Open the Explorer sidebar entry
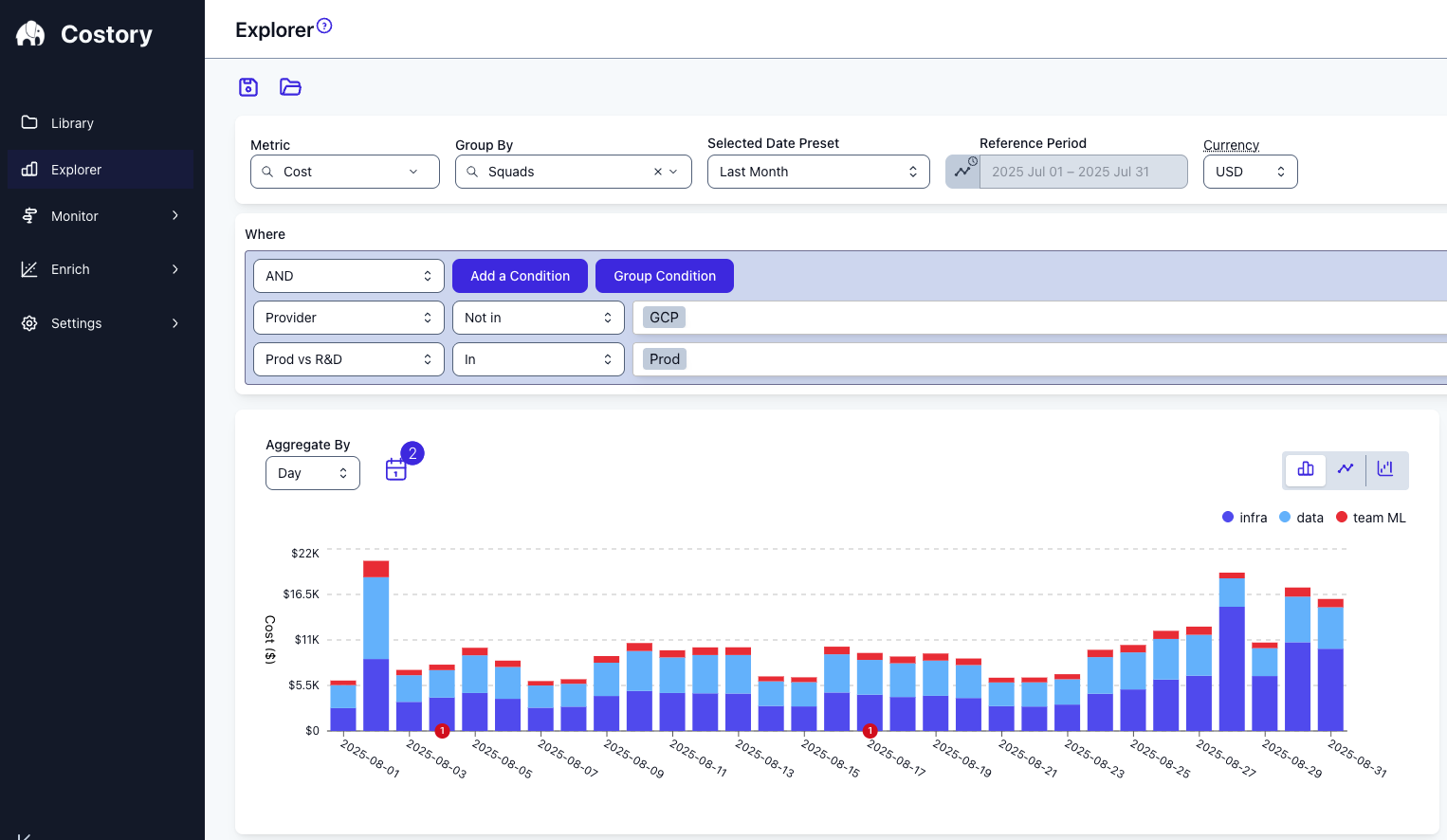 click(x=76, y=169)
